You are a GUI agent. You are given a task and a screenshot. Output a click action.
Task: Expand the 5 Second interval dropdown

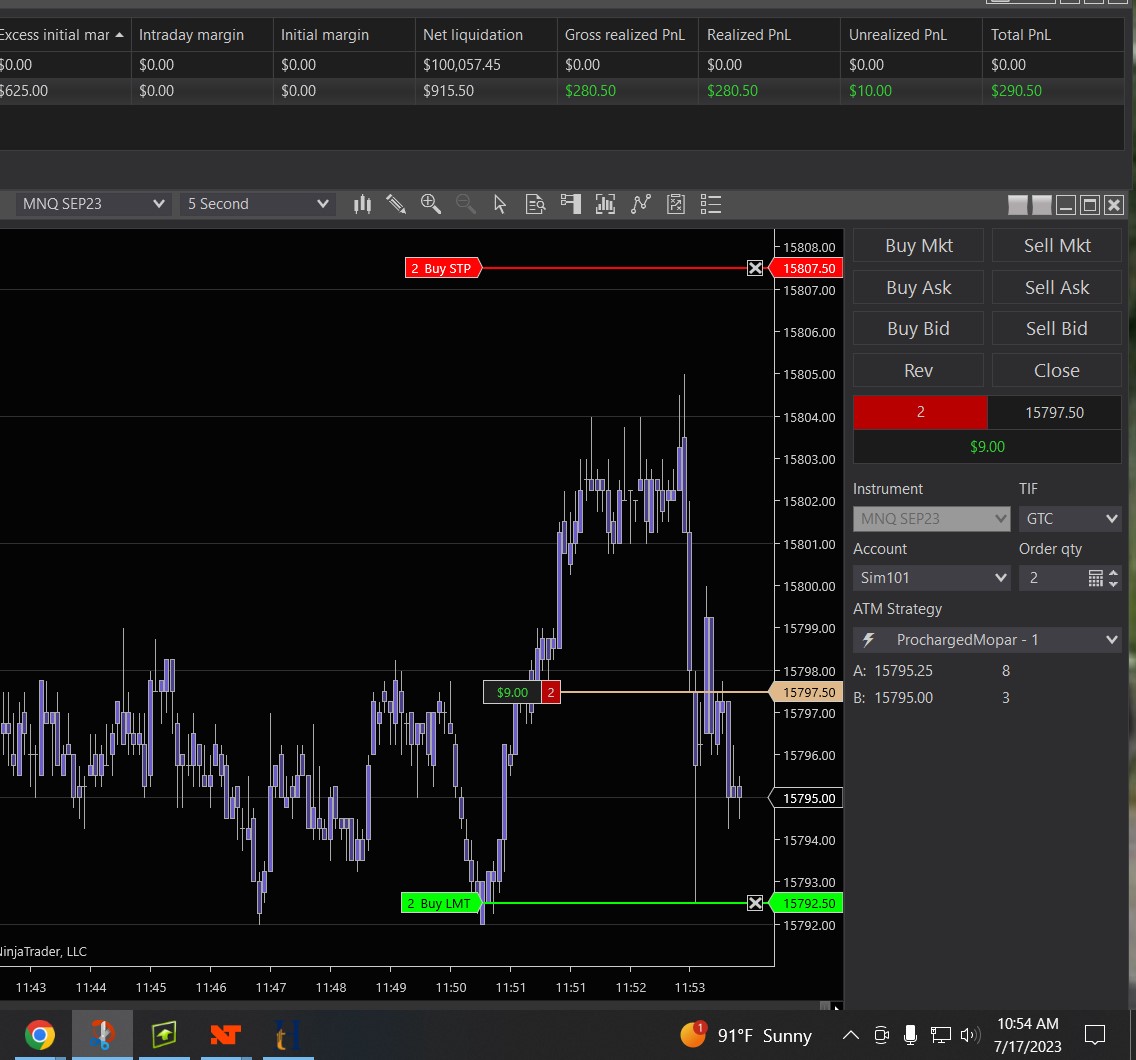point(258,204)
